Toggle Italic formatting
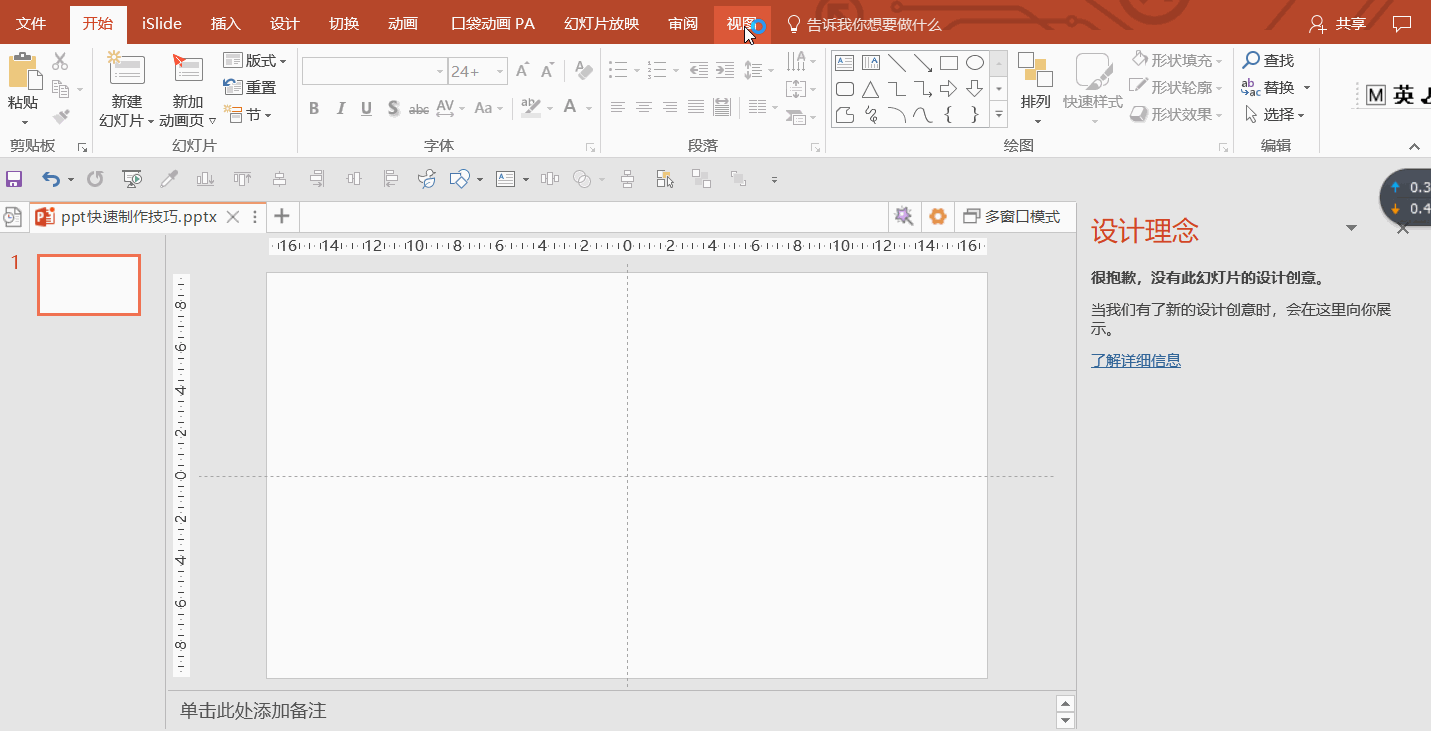This screenshot has width=1431, height=731. (x=340, y=108)
